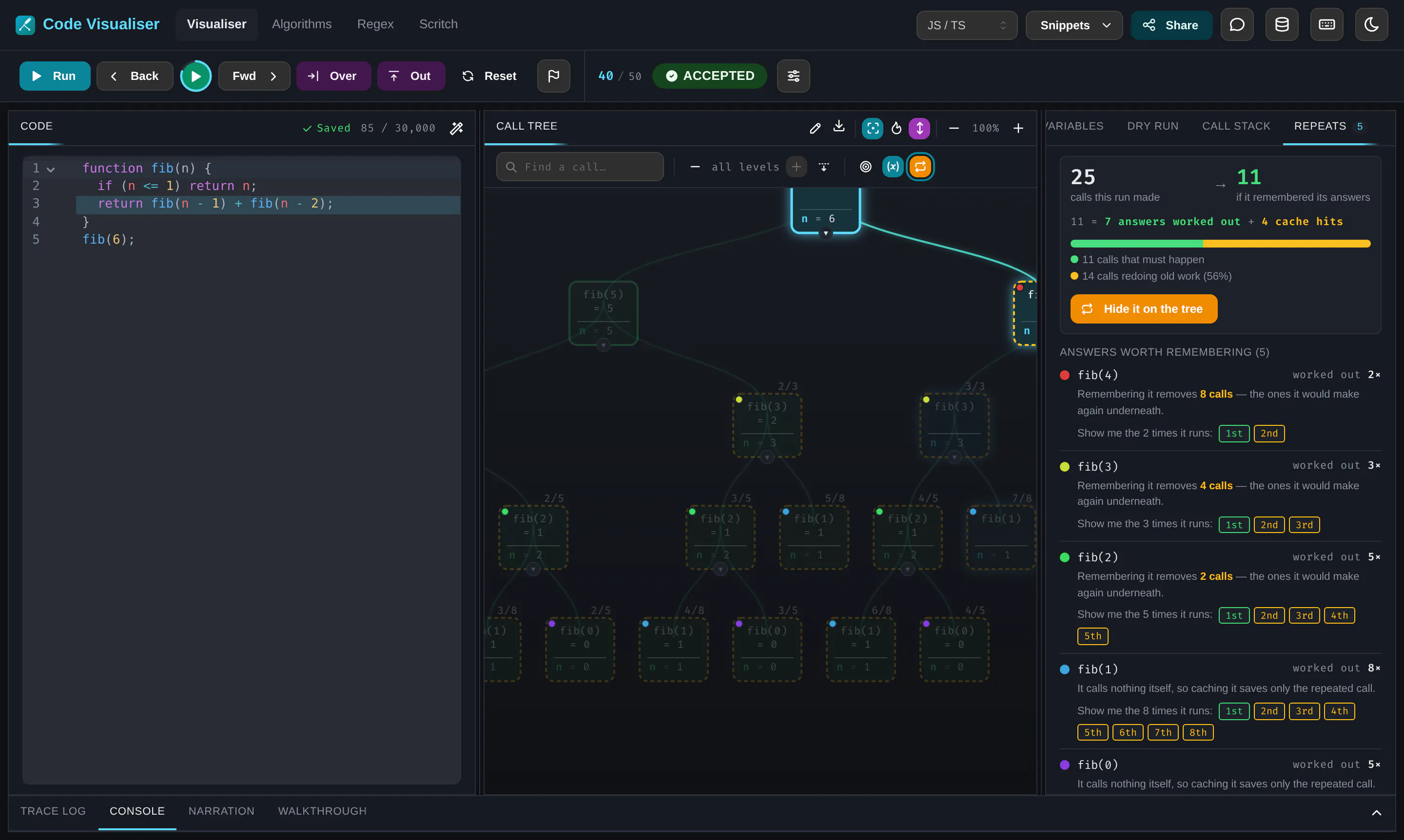1404x840 pixels.
Task: Open keyboard shortcuts icon
Action: 1326,24
